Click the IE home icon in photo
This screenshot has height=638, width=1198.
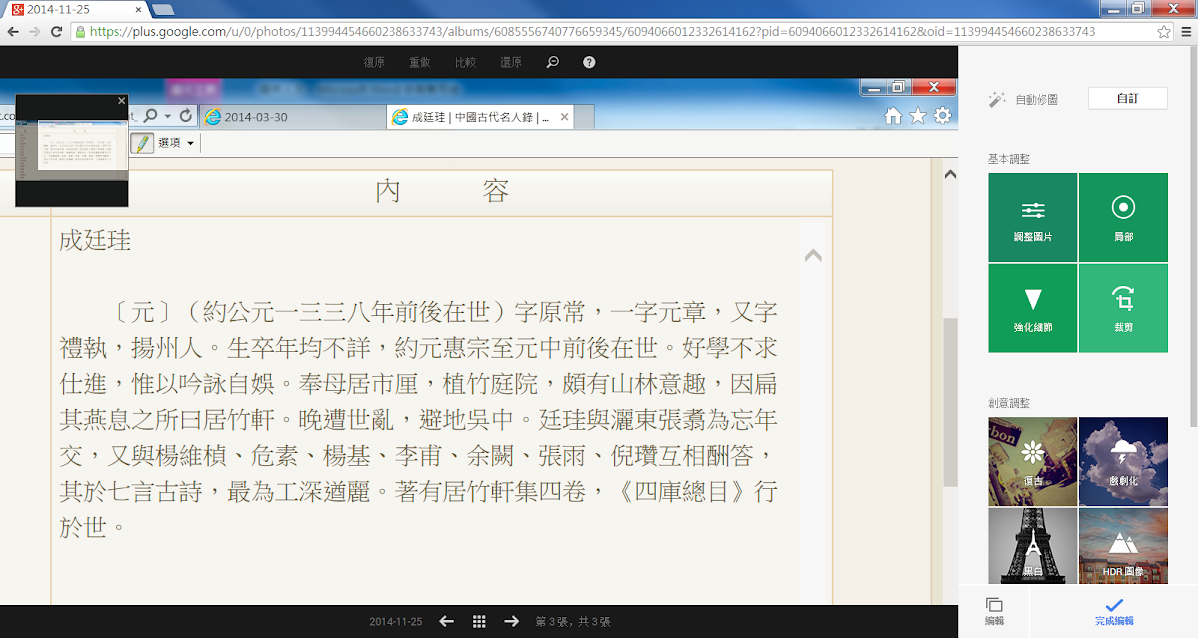pyautogui.click(x=893, y=115)
